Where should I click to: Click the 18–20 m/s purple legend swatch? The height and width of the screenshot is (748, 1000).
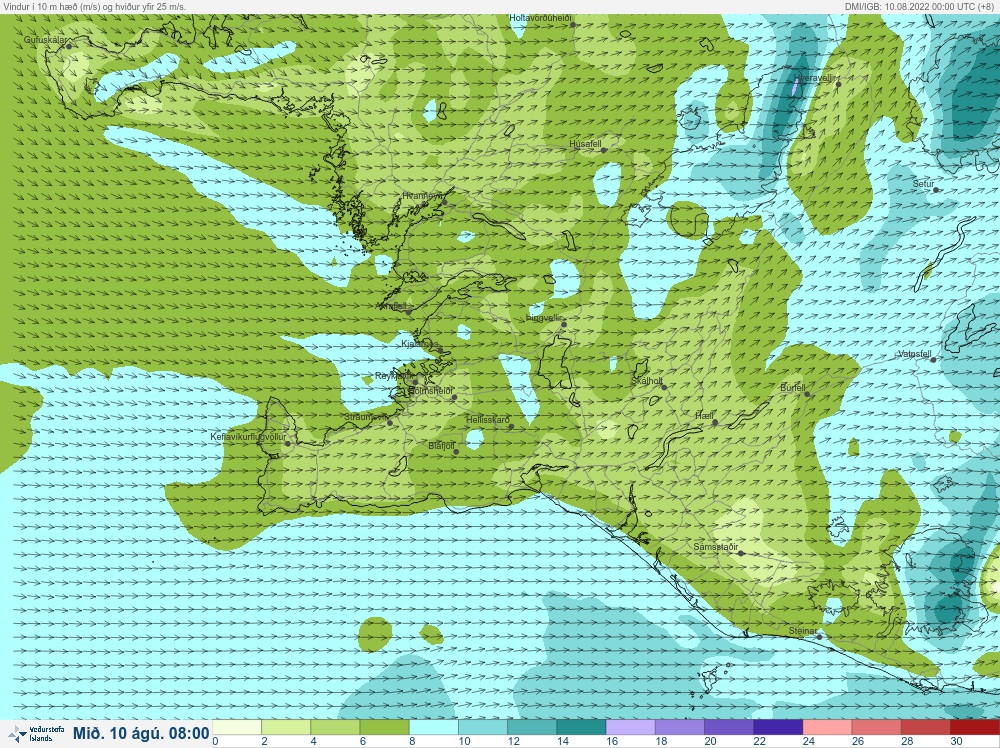(679, 727)
